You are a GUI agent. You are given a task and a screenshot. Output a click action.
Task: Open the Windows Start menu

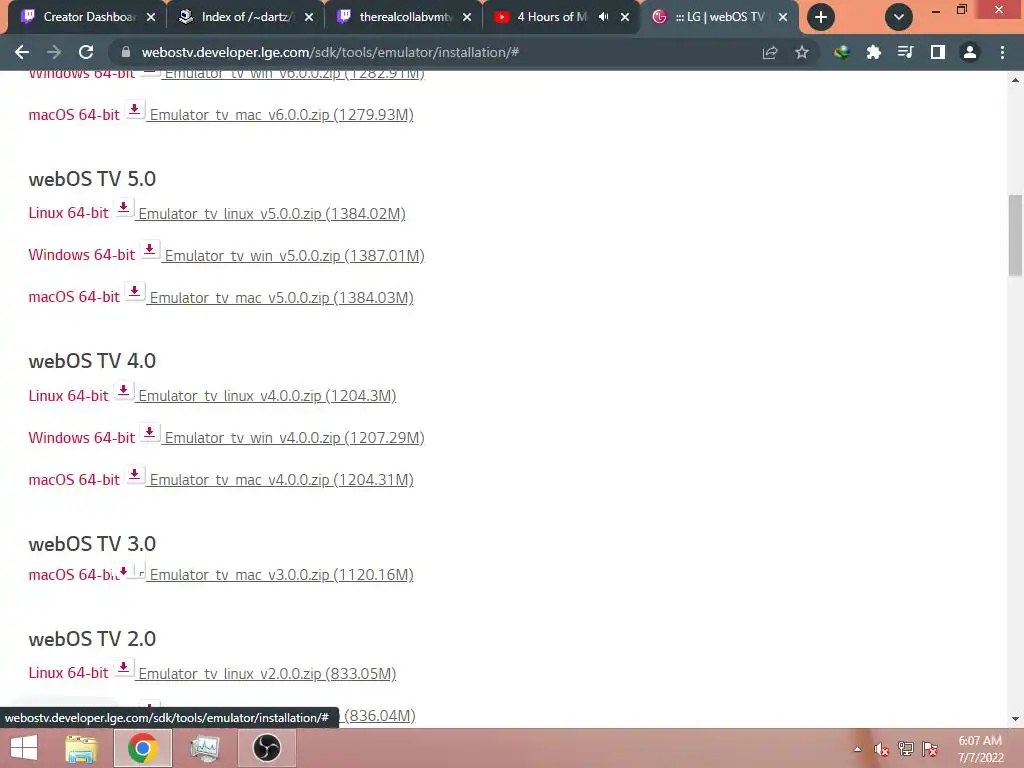tap(24, 748)
